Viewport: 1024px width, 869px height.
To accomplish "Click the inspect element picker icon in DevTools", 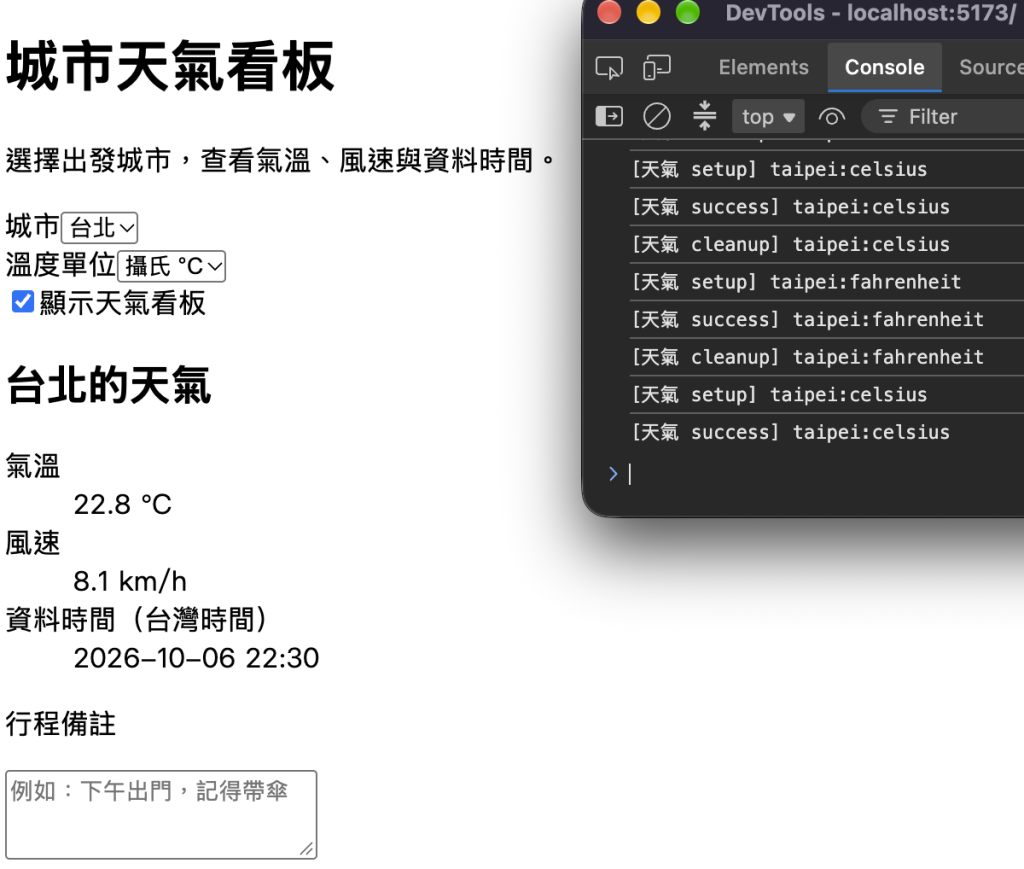I will pos(609,67).
